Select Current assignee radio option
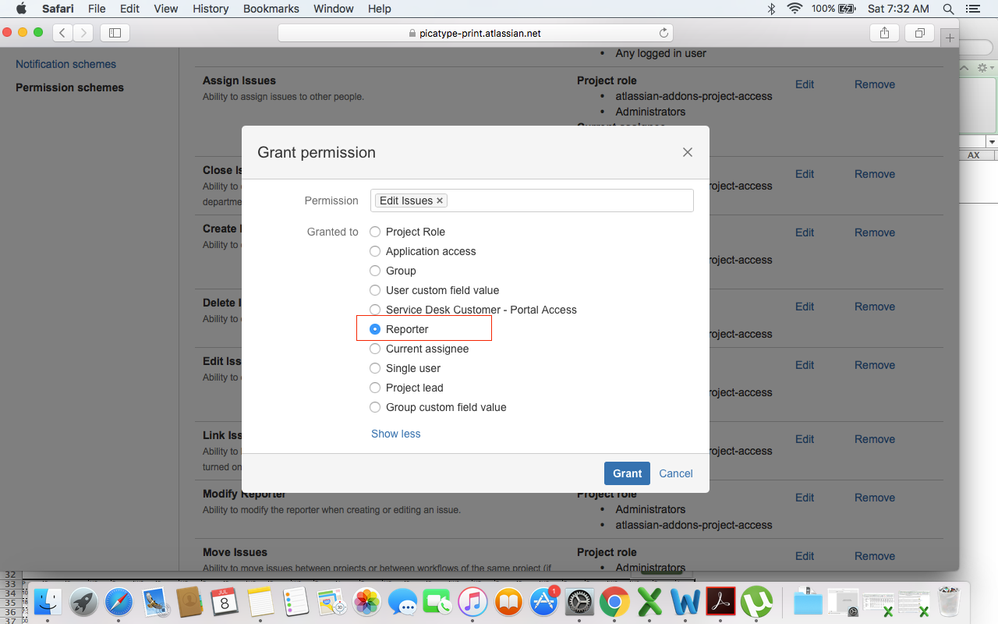This screenshot has width=998, height=624. (375, 349)
